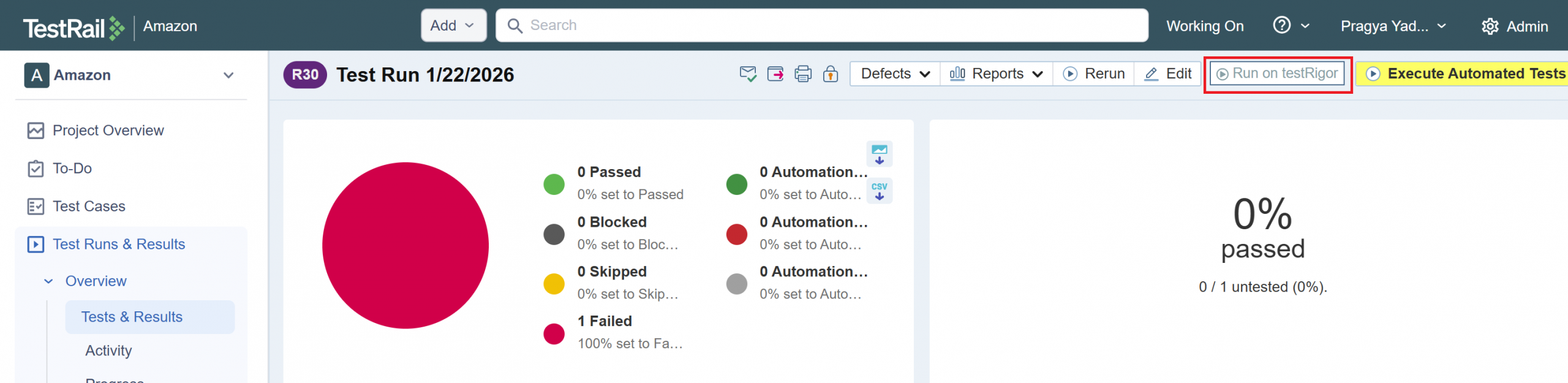The image size is (1568, 383).
Task: Click the printer icon in run toolbar
Action: pyautogui.click(x=803, y=74)
